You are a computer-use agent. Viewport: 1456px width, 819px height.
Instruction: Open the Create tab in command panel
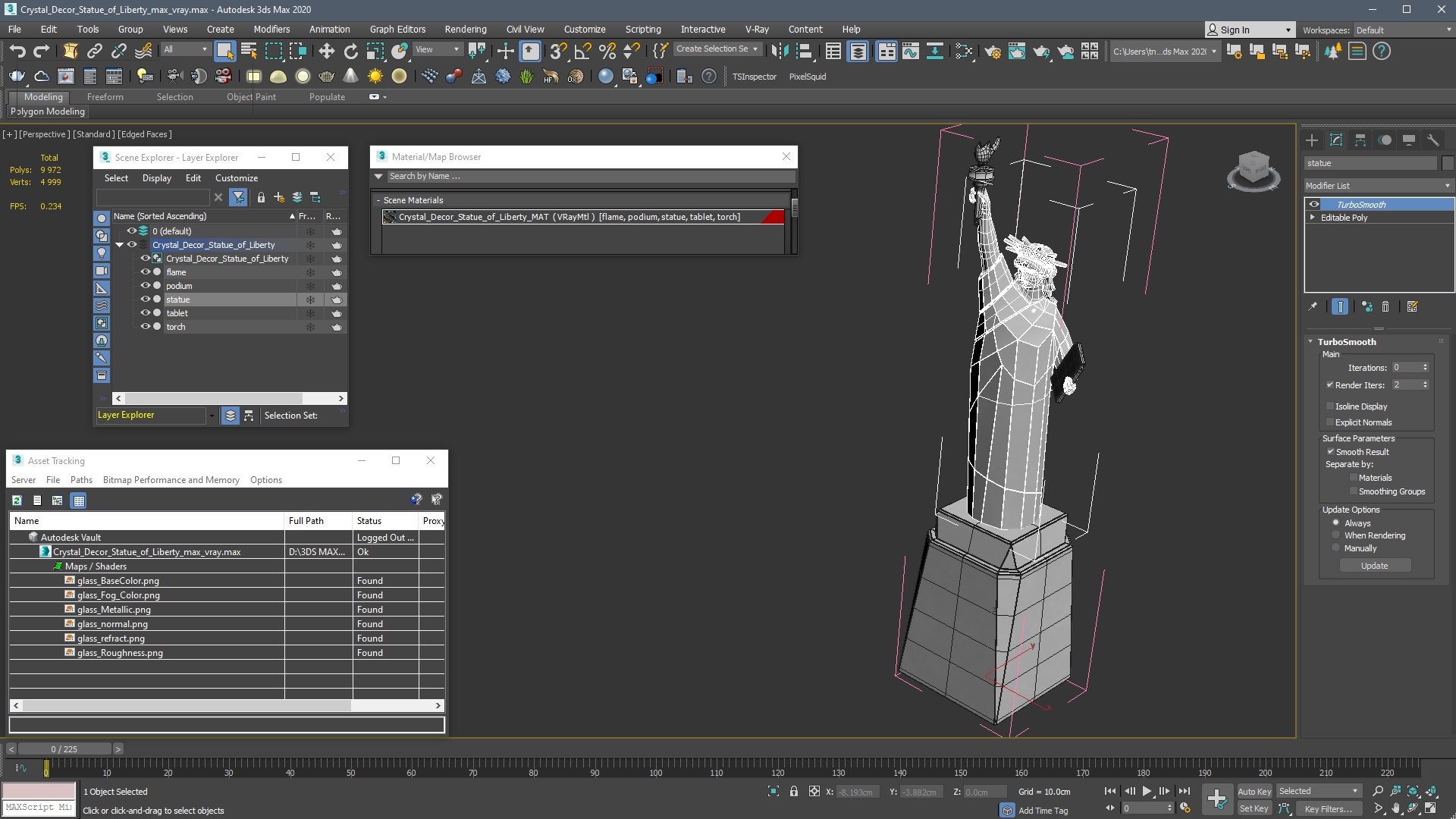1312,140
